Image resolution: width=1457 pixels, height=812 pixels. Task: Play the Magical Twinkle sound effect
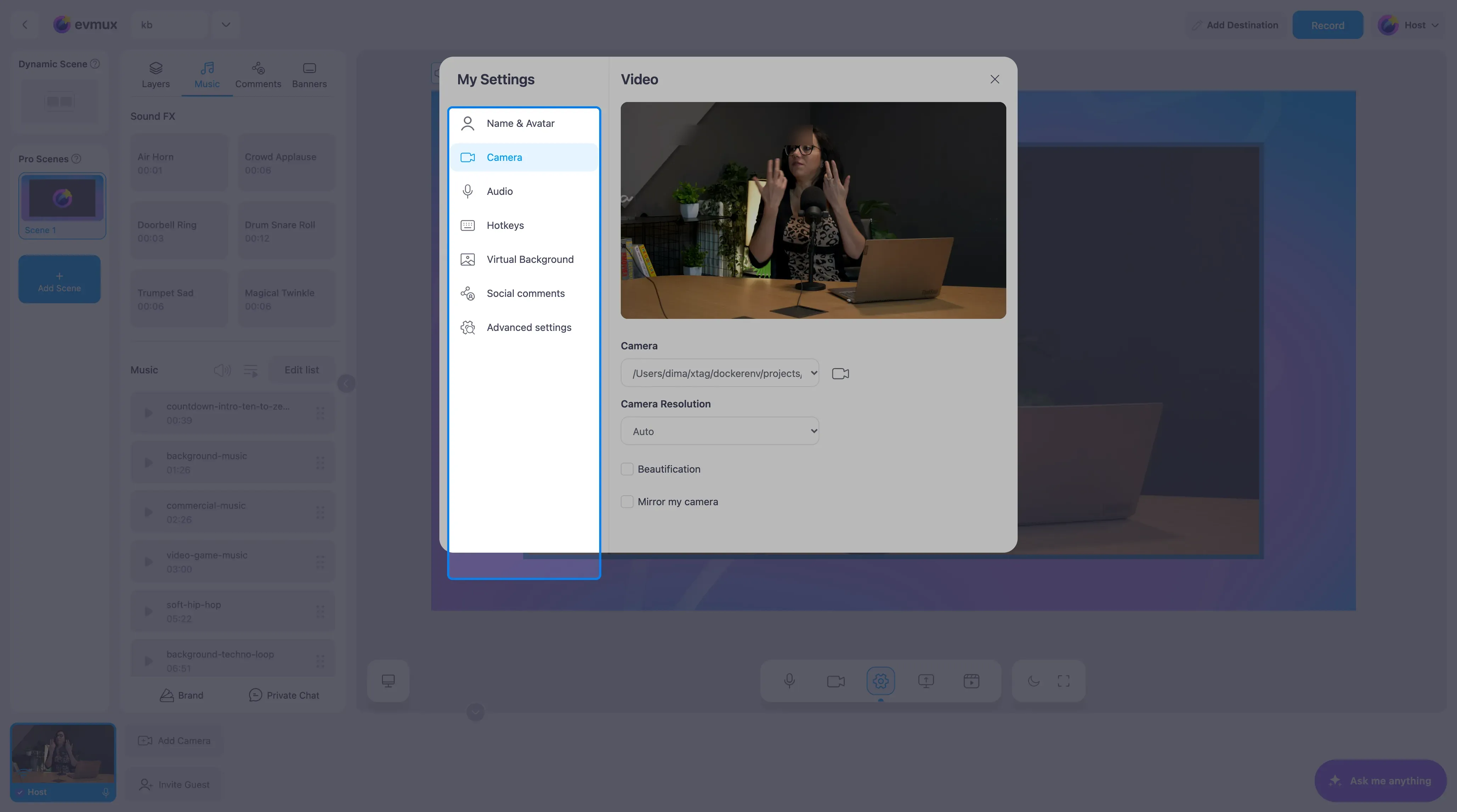[287, 299]
